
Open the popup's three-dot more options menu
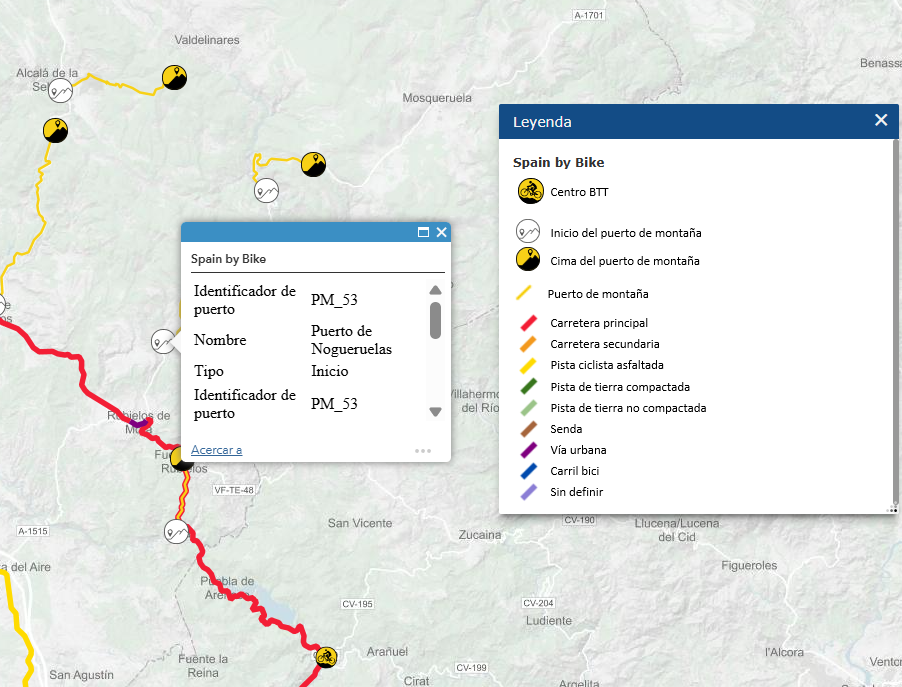coord(423,451)
